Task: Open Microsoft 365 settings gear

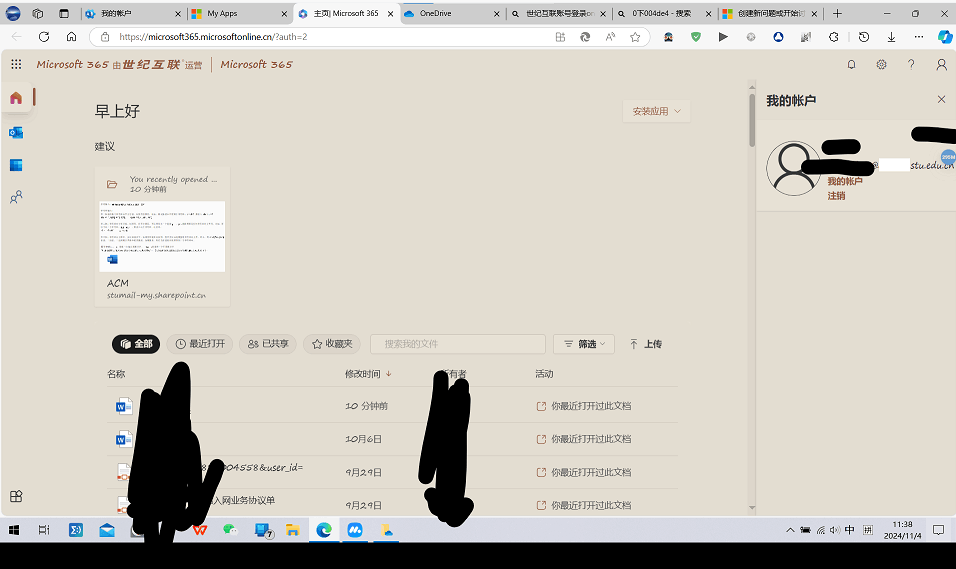Action: [x=881, y=64]
